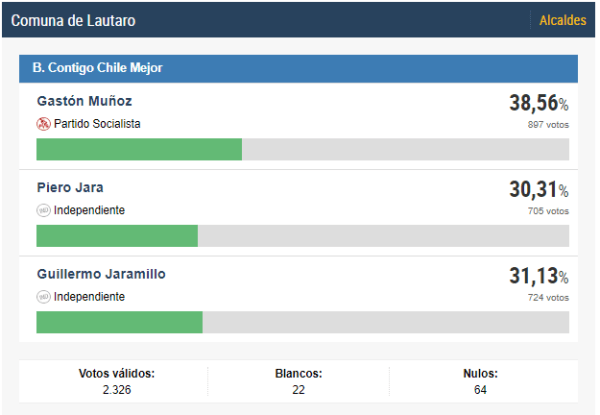Select the Comuna de Lautaro header title

click(73, 21)
